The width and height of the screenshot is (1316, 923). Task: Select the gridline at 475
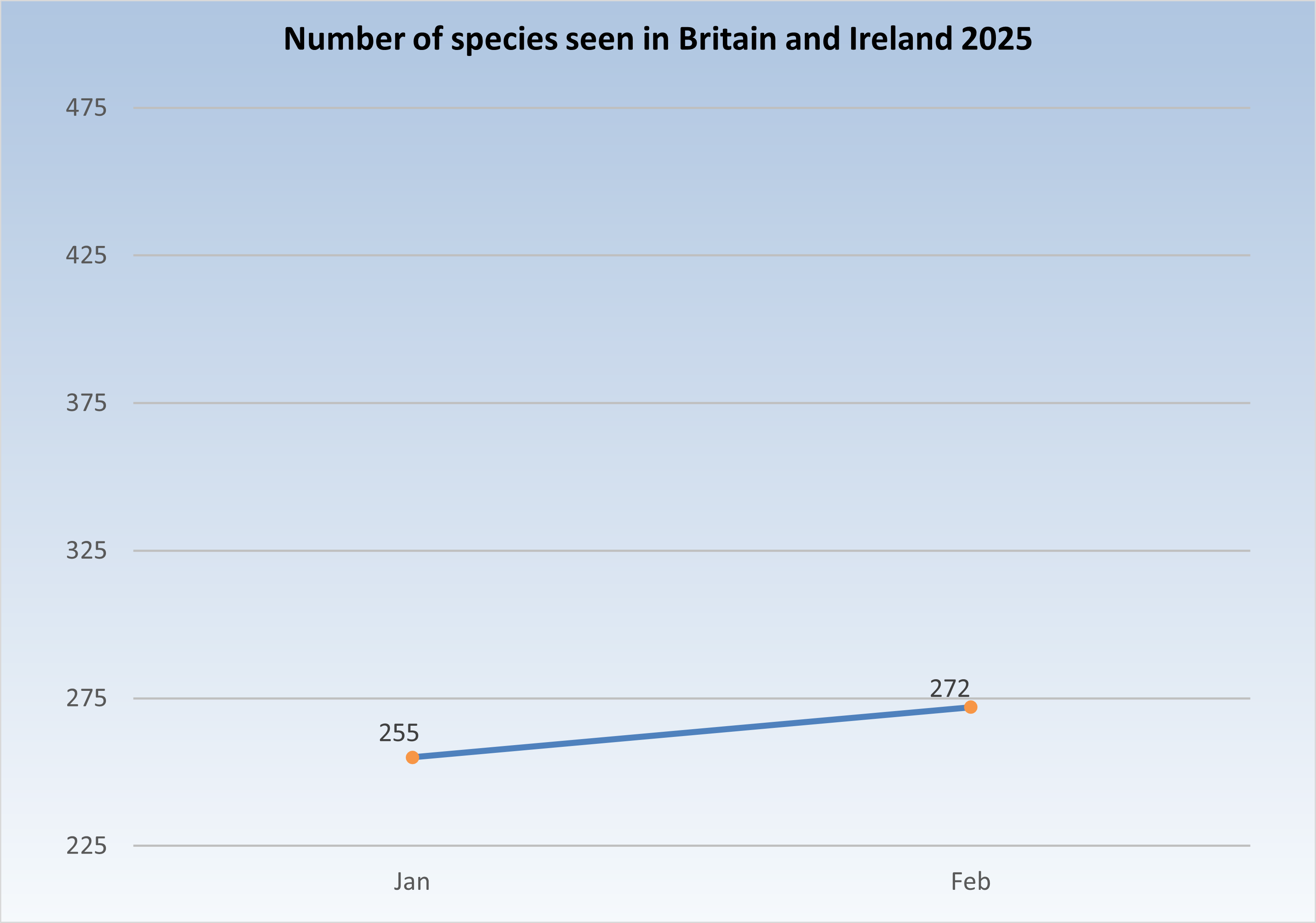click(x=688, y=108)
